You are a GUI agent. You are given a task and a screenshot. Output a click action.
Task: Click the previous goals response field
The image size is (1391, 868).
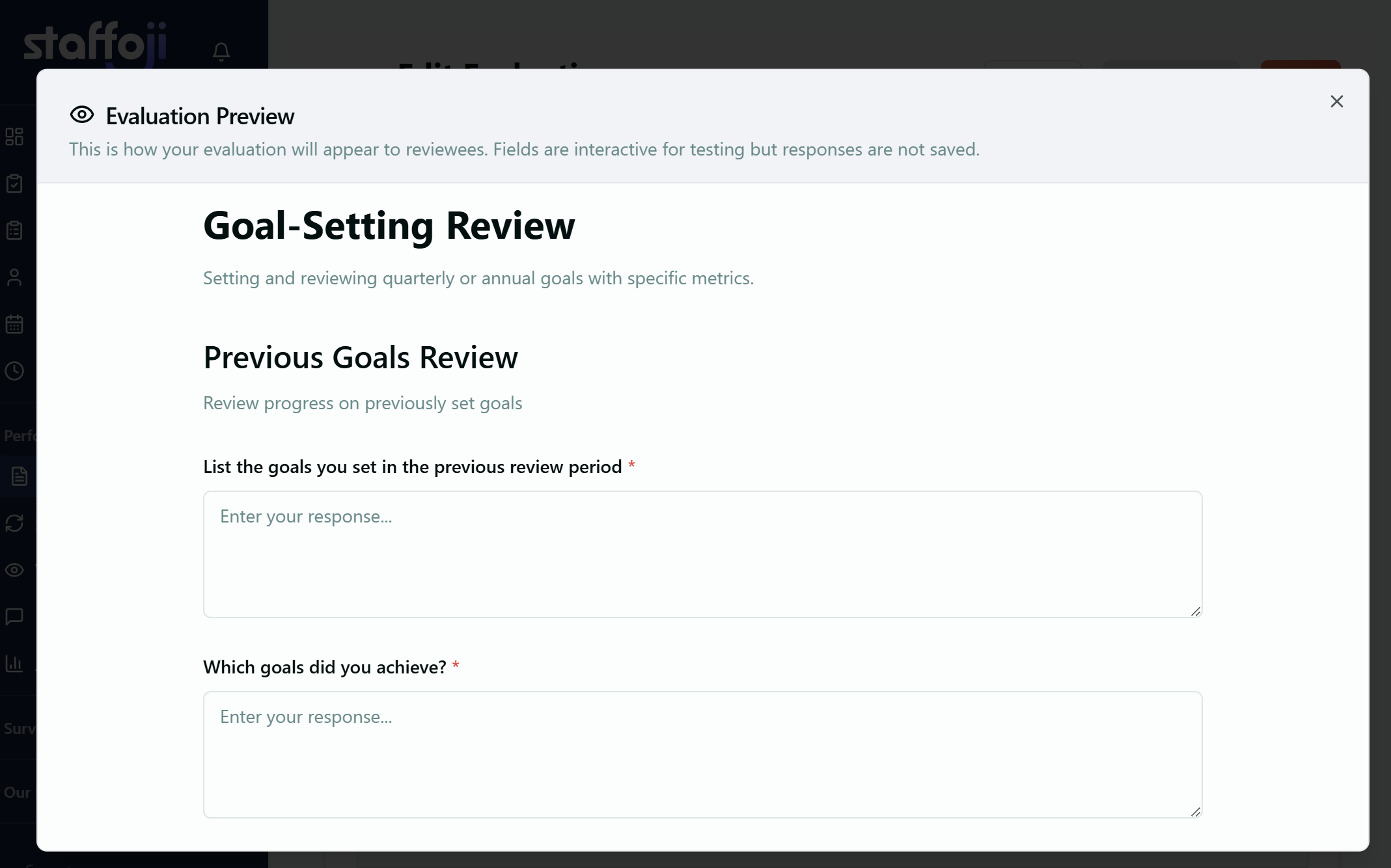point(702,554)
